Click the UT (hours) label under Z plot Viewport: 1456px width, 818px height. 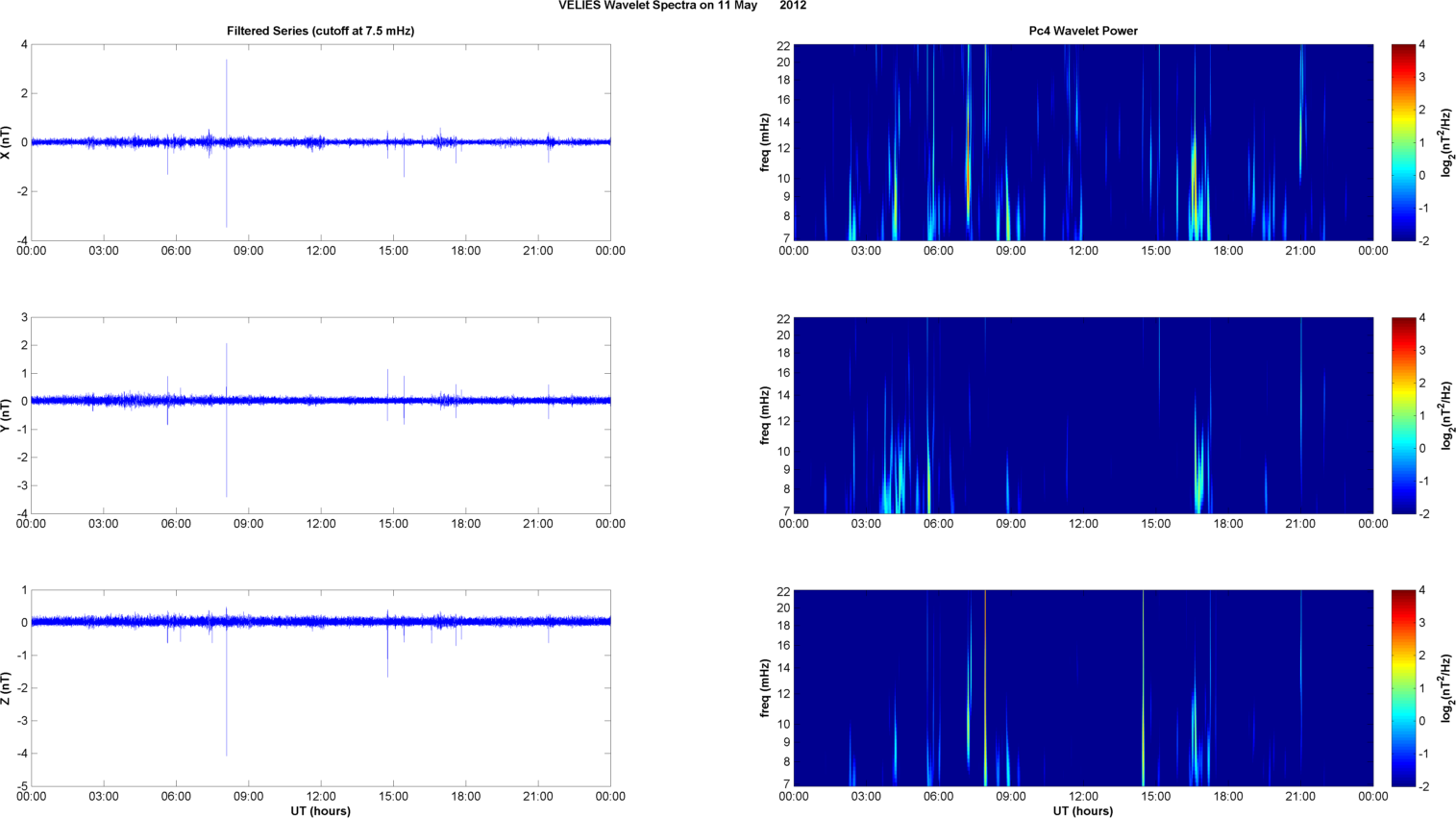tap(320, 810)
